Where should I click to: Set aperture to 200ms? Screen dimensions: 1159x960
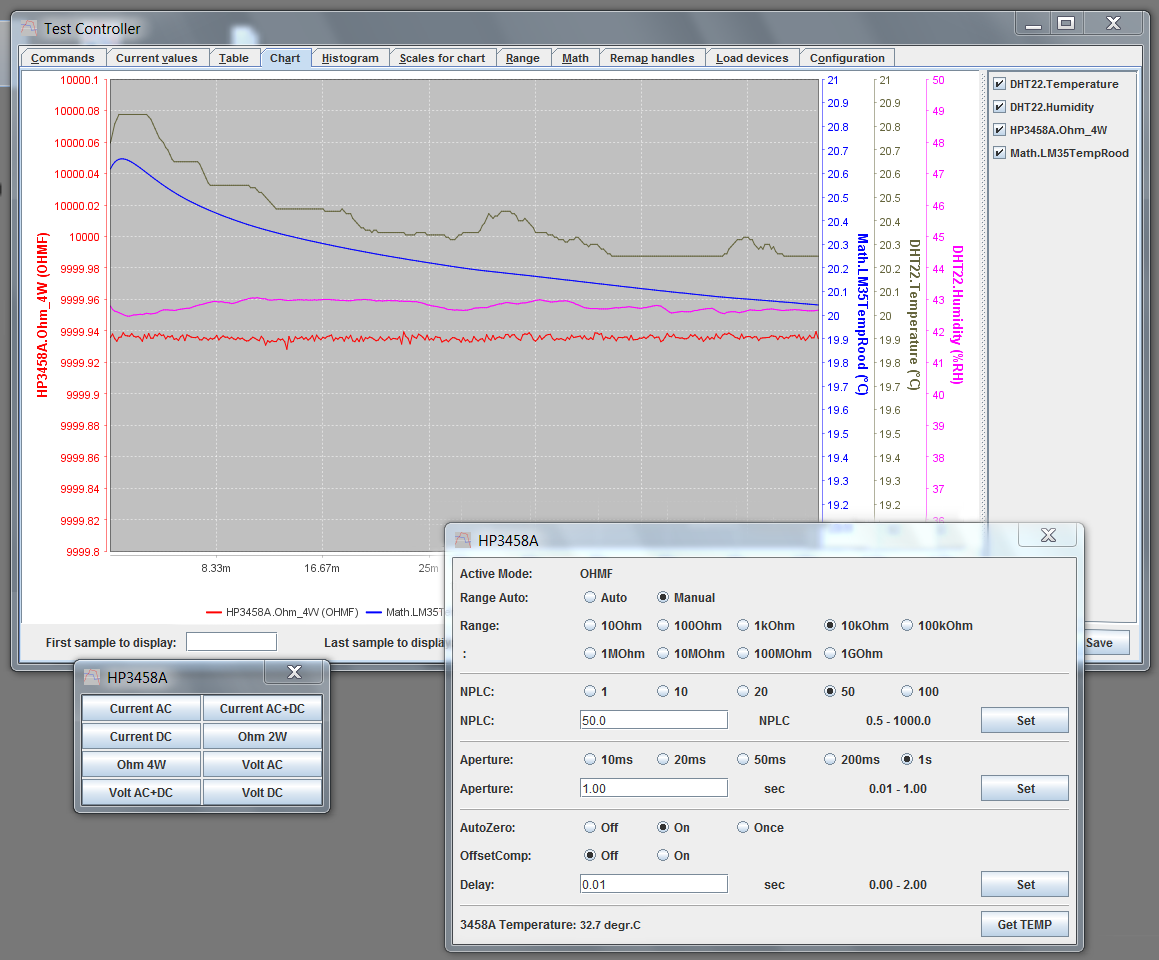(x=829, y=760)
